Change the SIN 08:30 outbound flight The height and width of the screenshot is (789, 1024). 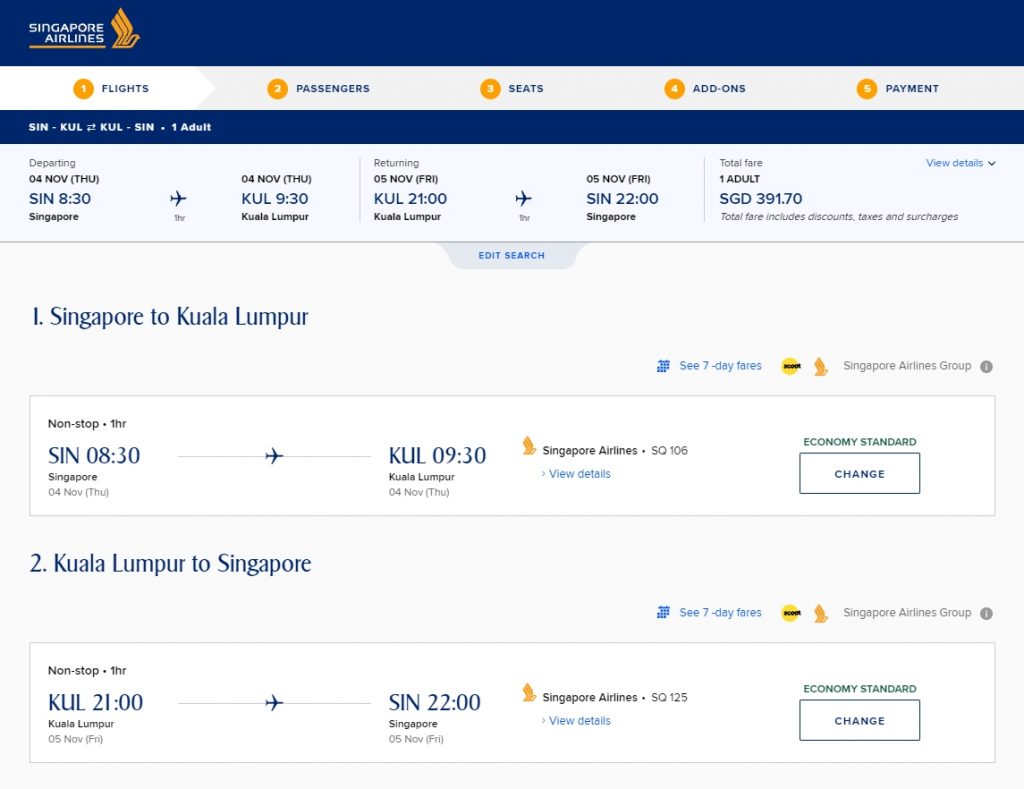coord(859,474)
